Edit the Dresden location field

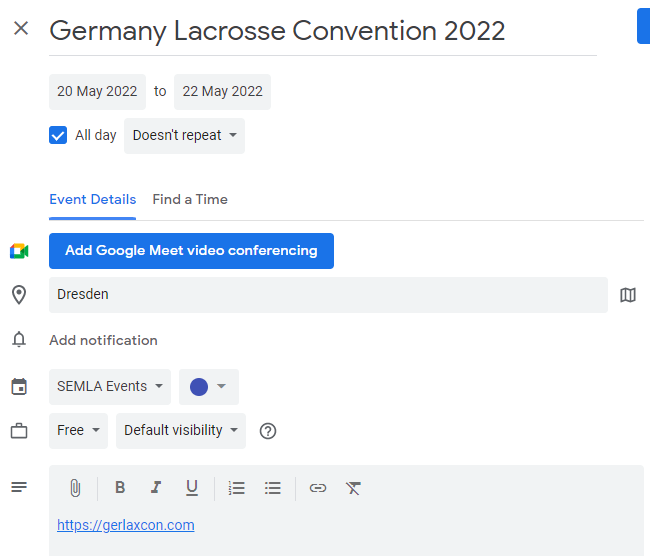coord(328,295)
